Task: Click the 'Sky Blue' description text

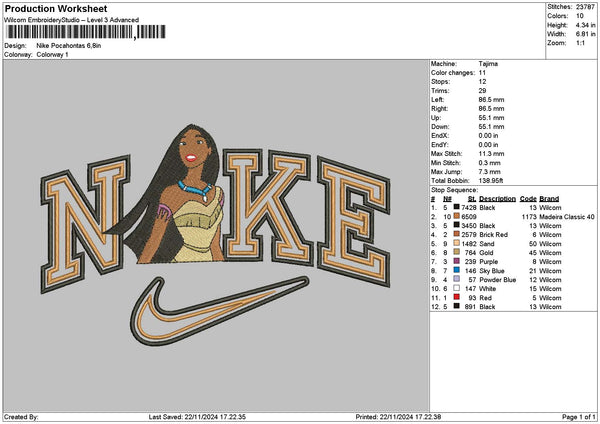Action: [x=492, y=271]
